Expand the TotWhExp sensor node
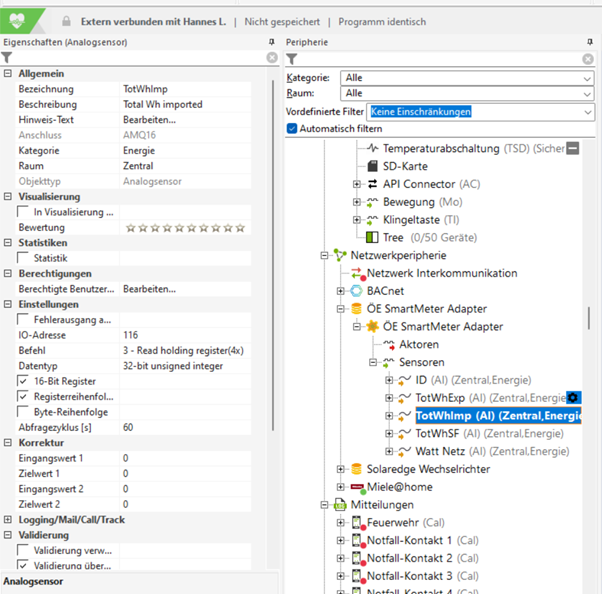Viewport: 602px width, 594px height. (x=389, y=398)
